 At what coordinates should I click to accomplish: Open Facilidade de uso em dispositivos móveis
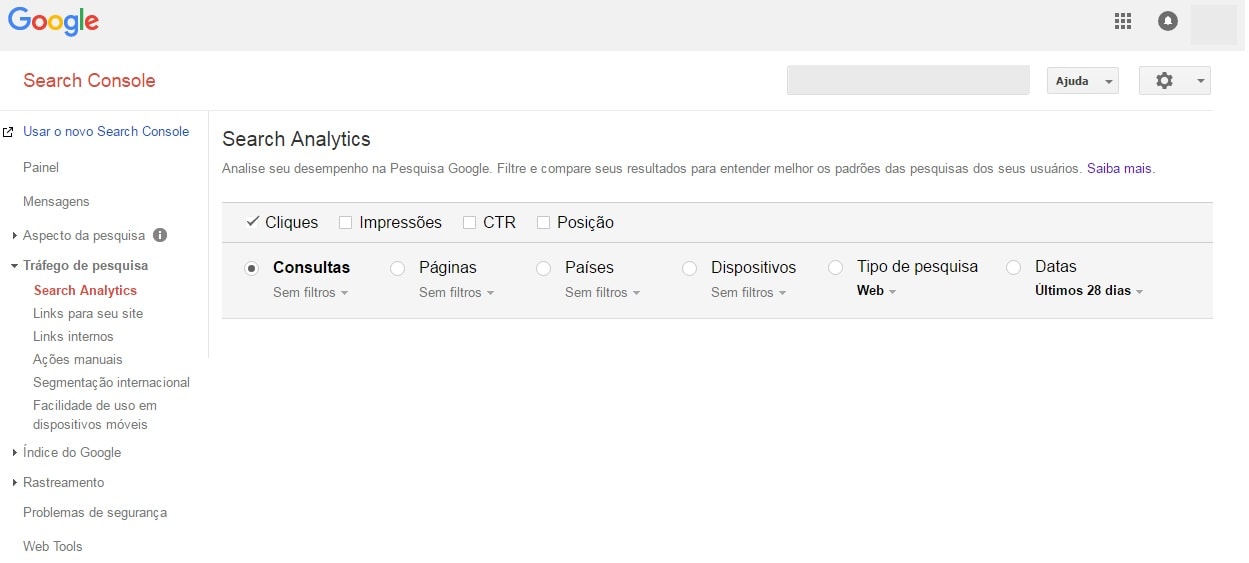[95, 415]
